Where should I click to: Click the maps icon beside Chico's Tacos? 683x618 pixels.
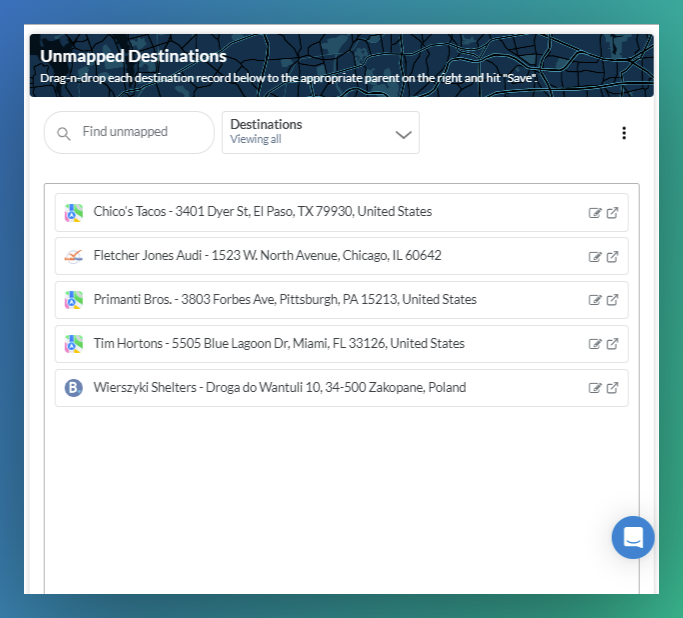point(74,213)
